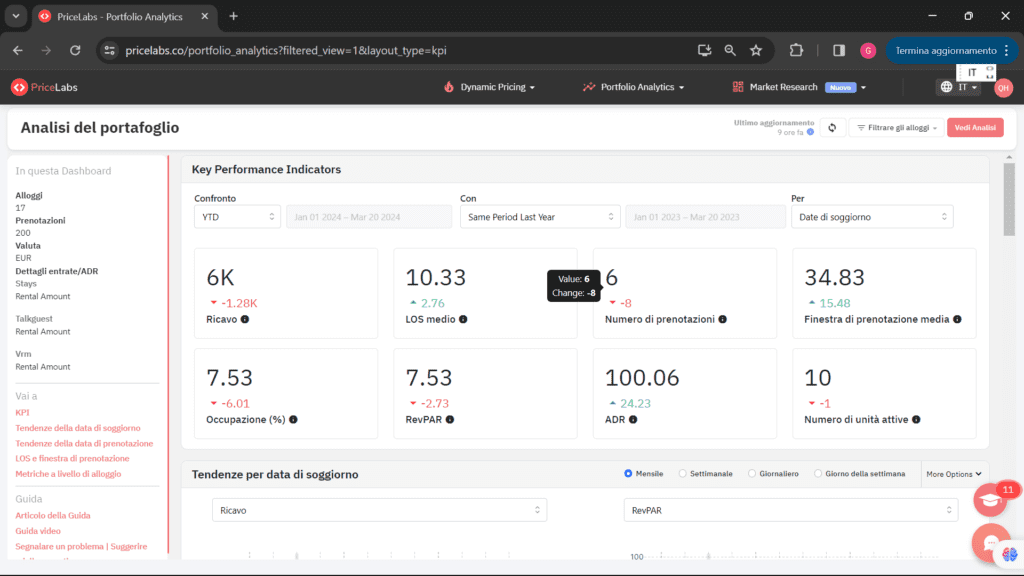Open the chat support bubble icon
Screen dimensions: 1024x576
[x=990, y=542]
